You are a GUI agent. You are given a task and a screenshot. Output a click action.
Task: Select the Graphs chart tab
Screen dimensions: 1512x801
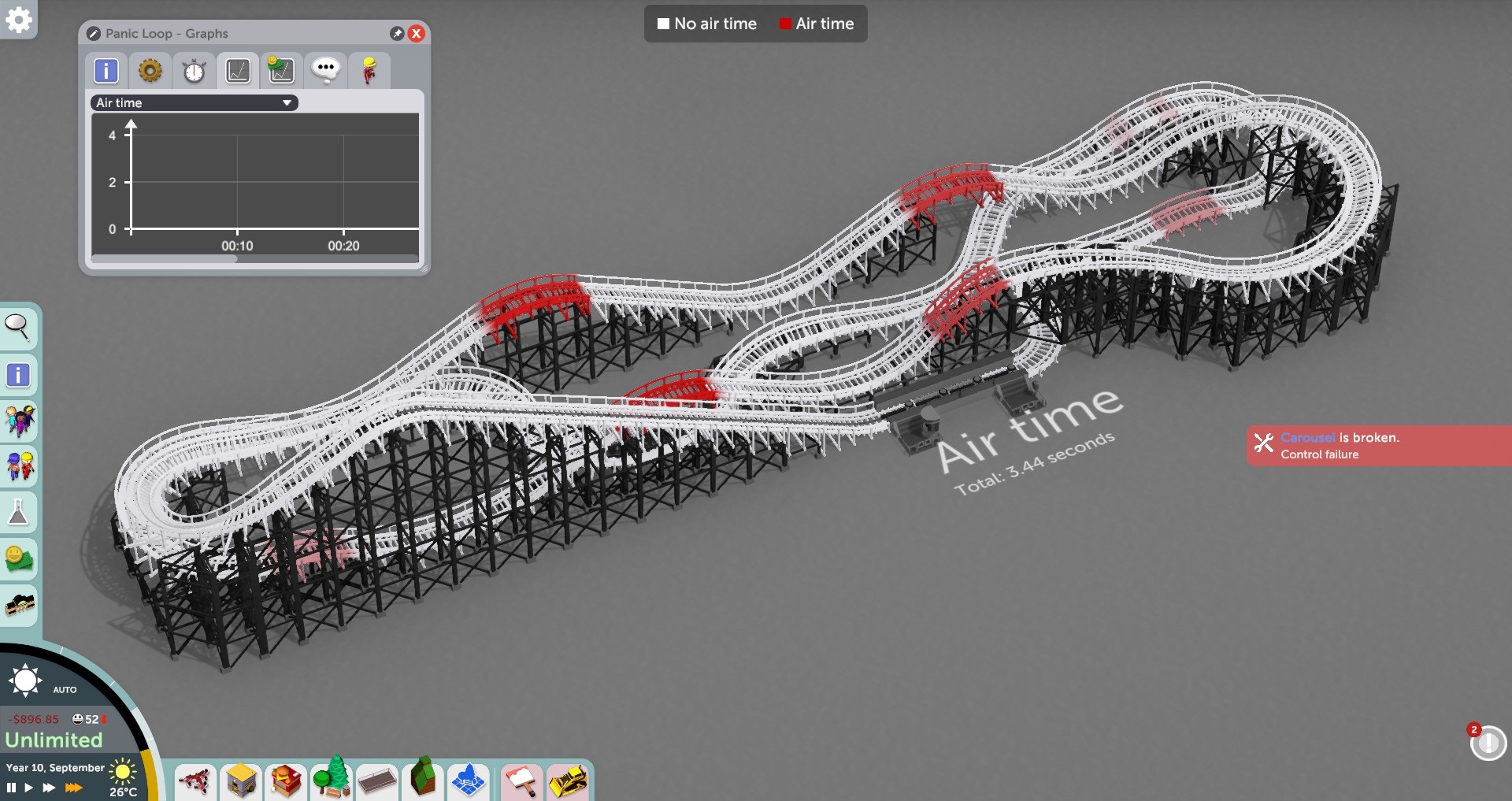coord(238,71)
